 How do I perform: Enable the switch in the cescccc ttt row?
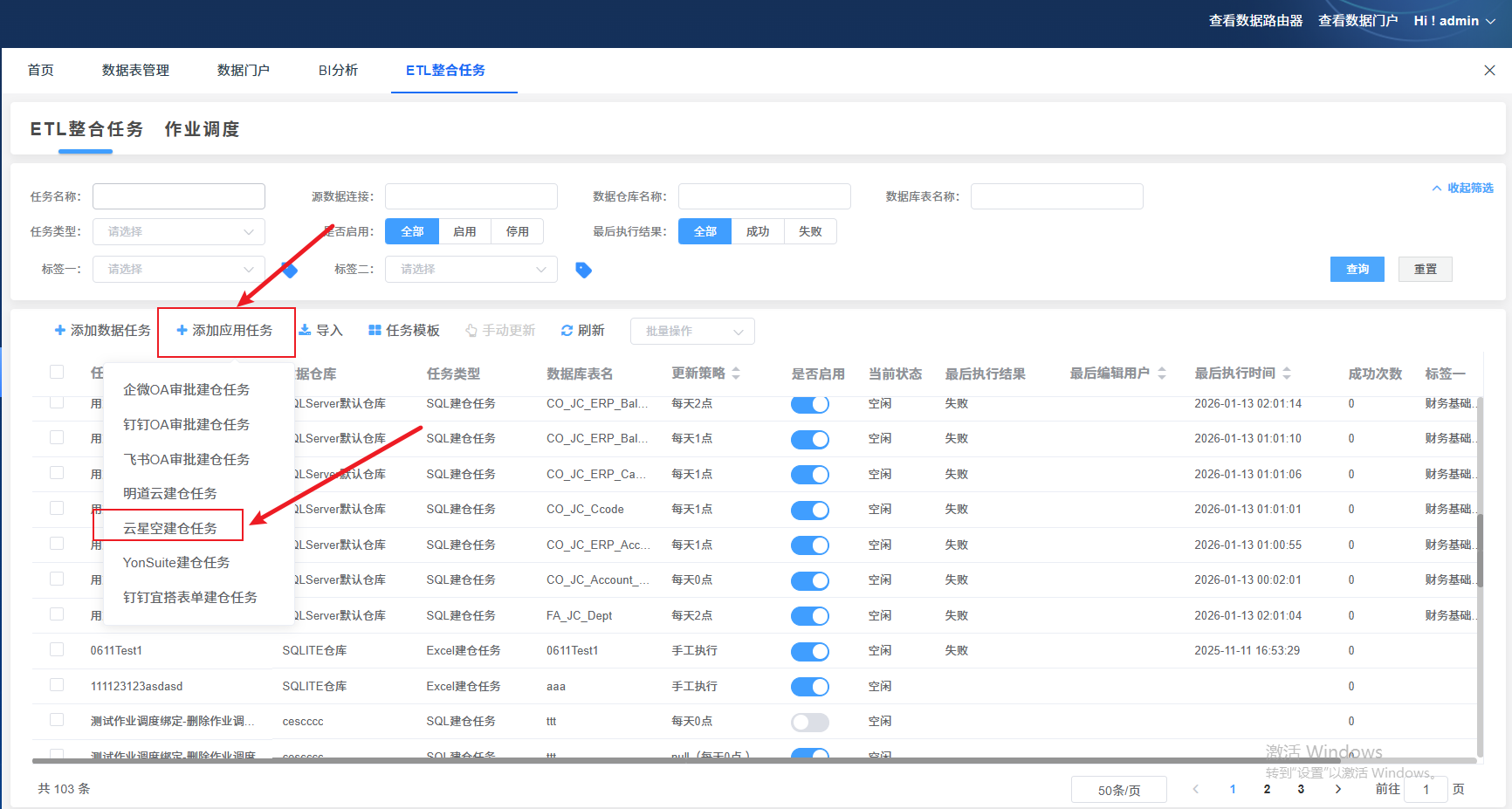click(809, 722)
